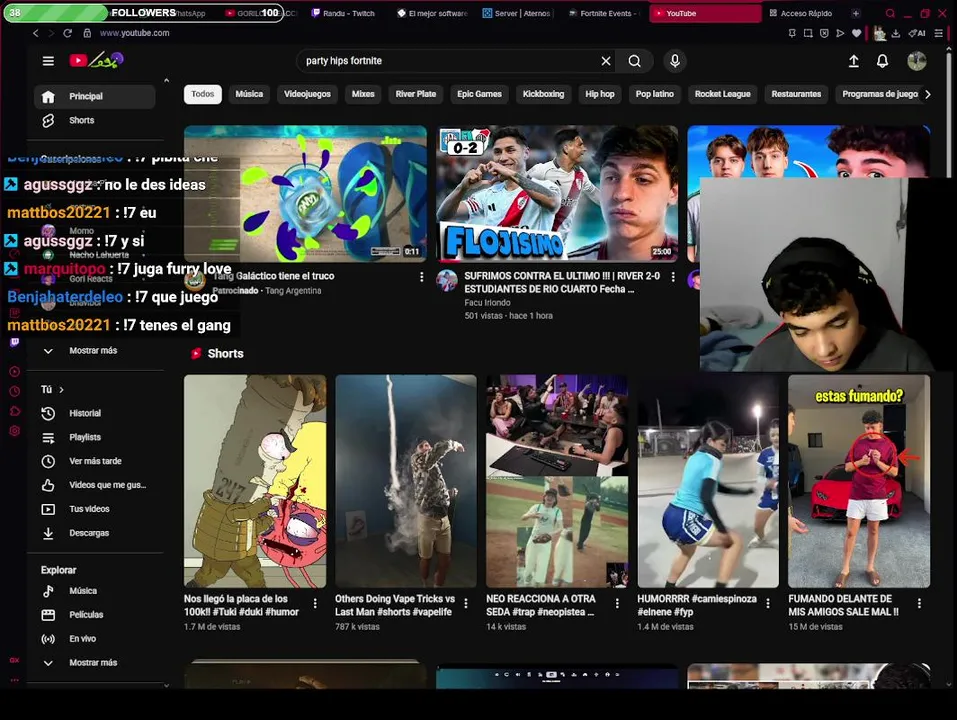Open options for SUFRIMOS CONTRA EL ULTIMO video
This screenshot has width=957, height=720.
point(673,277)
